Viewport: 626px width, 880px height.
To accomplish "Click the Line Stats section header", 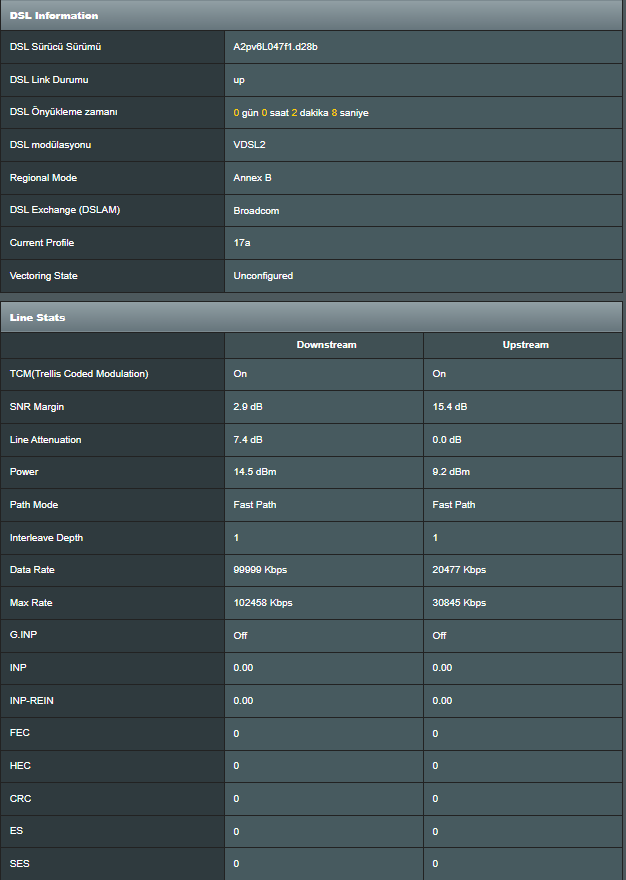I will tap(312, 317).
